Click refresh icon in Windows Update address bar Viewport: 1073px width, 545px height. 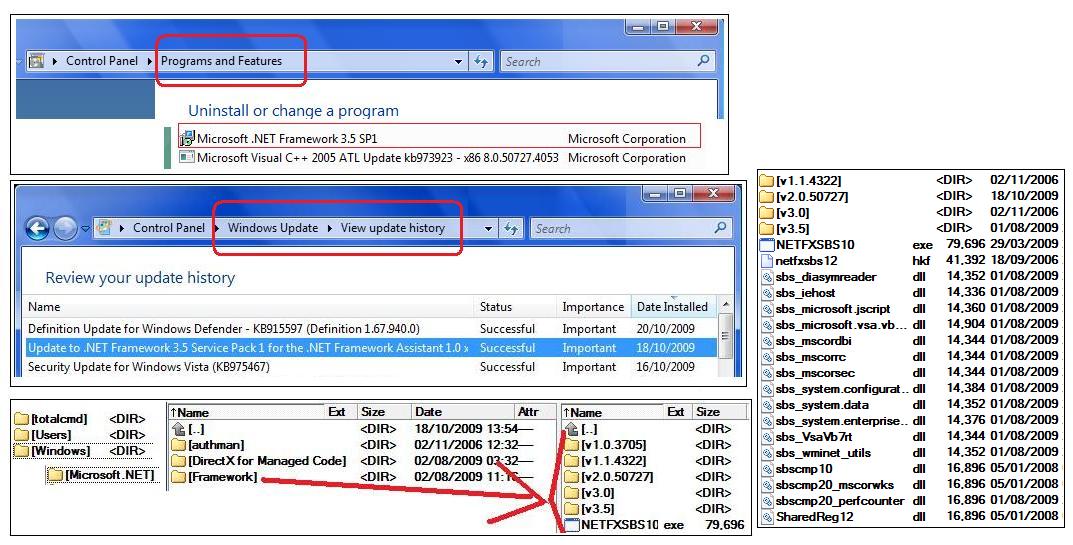point(510,229)
